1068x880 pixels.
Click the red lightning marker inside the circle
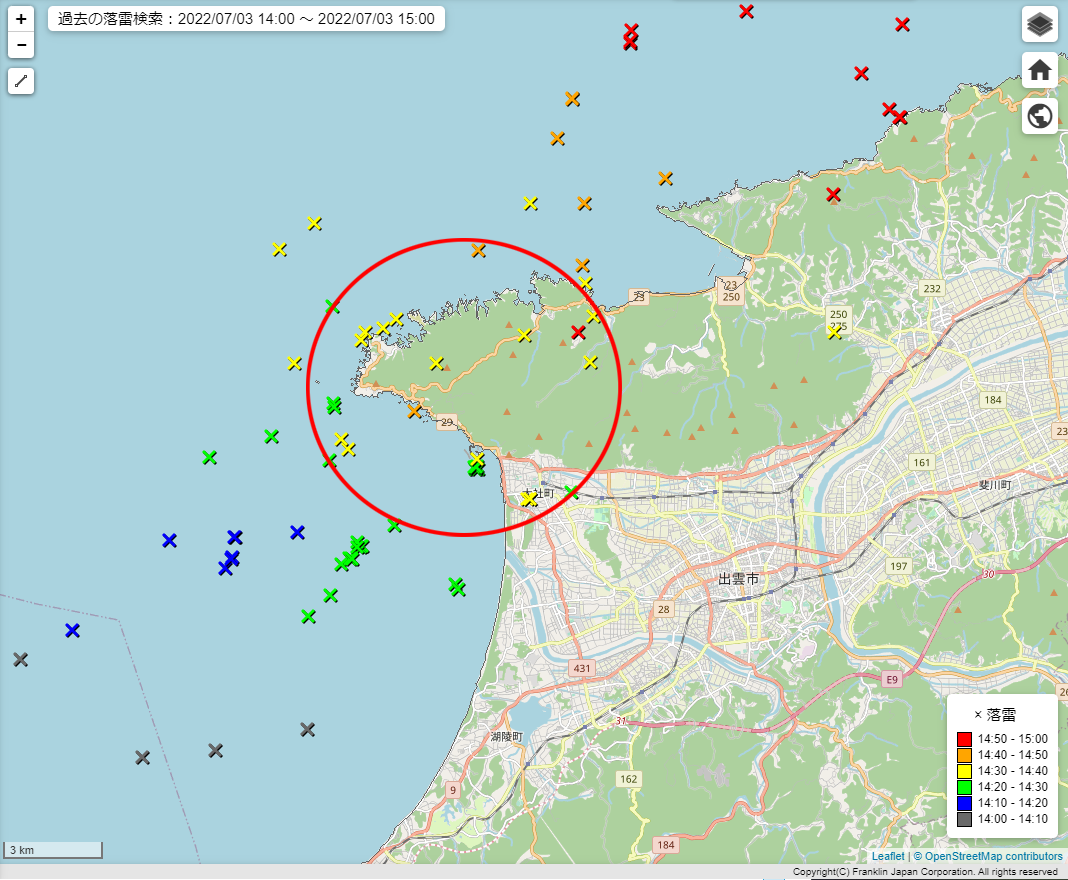[x=578, y=332]
